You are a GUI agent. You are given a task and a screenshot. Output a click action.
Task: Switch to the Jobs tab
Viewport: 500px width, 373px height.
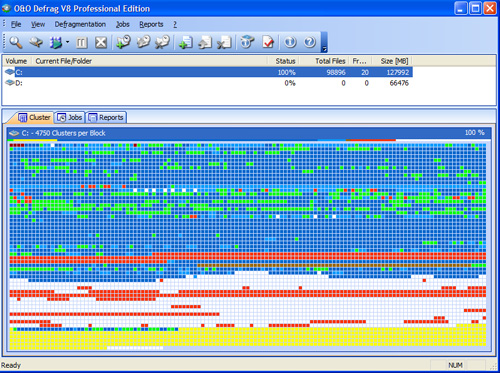[x=70, y=117]
